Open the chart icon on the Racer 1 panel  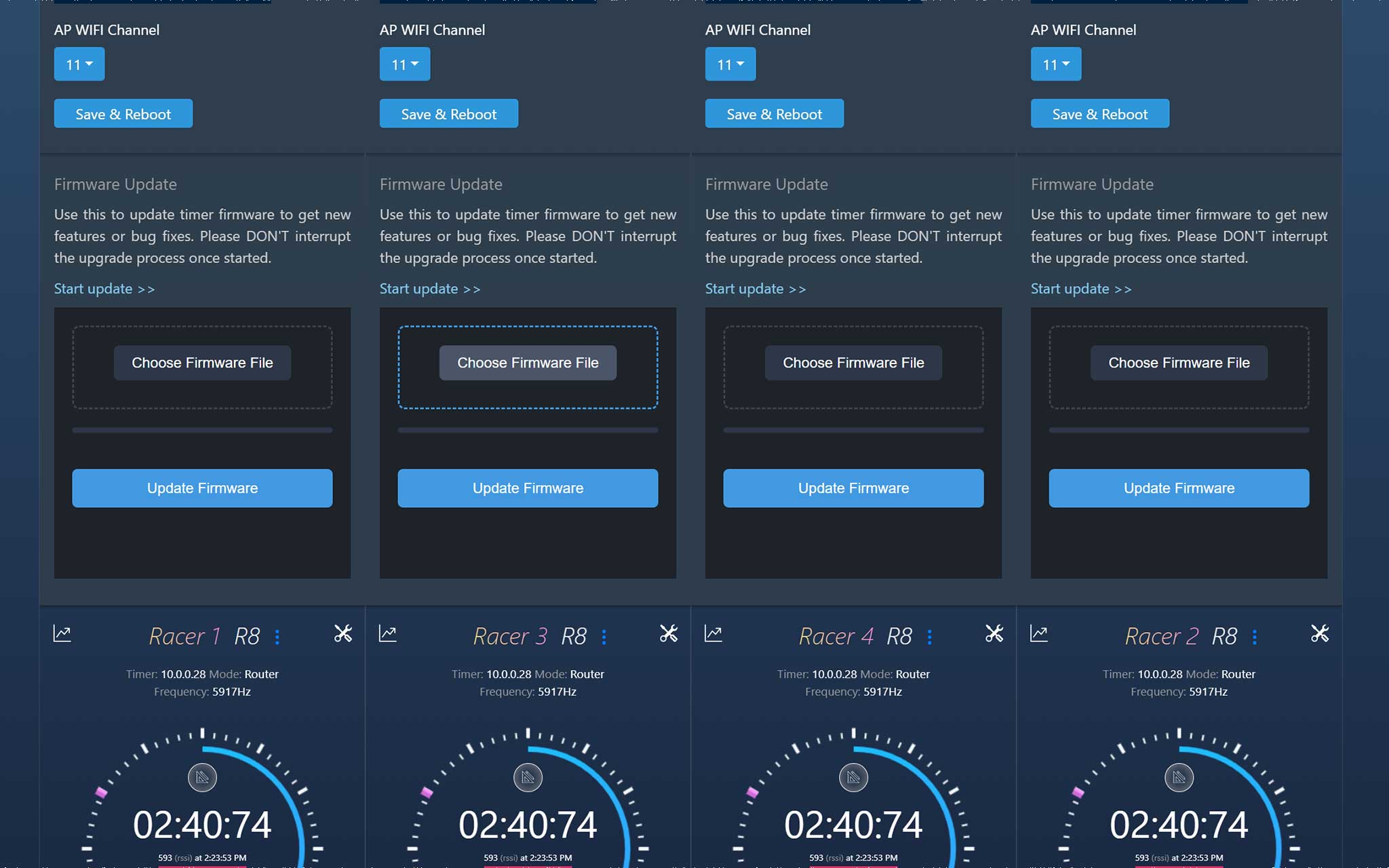[62, 633]
